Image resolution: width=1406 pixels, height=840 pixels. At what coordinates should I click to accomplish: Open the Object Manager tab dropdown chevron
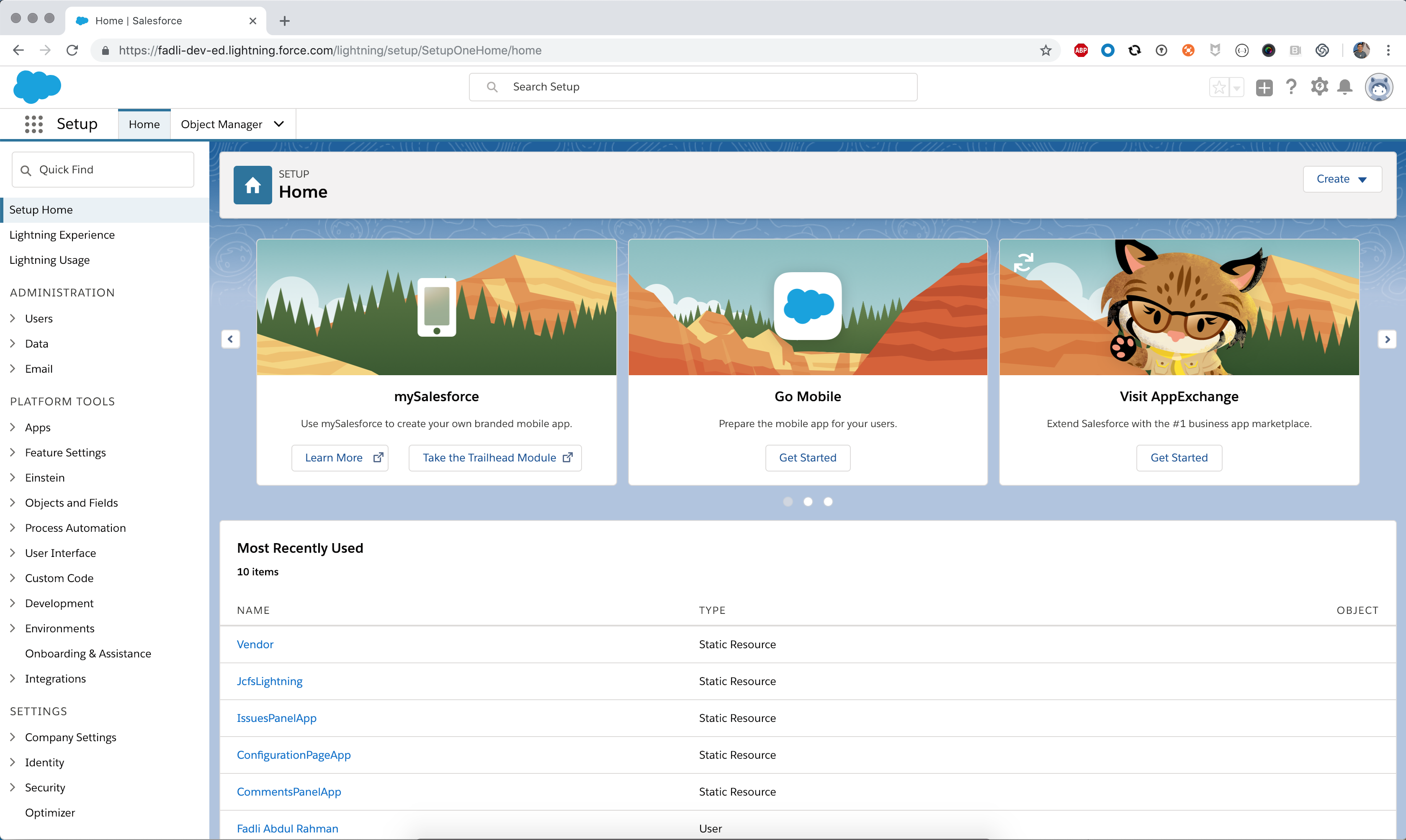(x=279, y=124)
